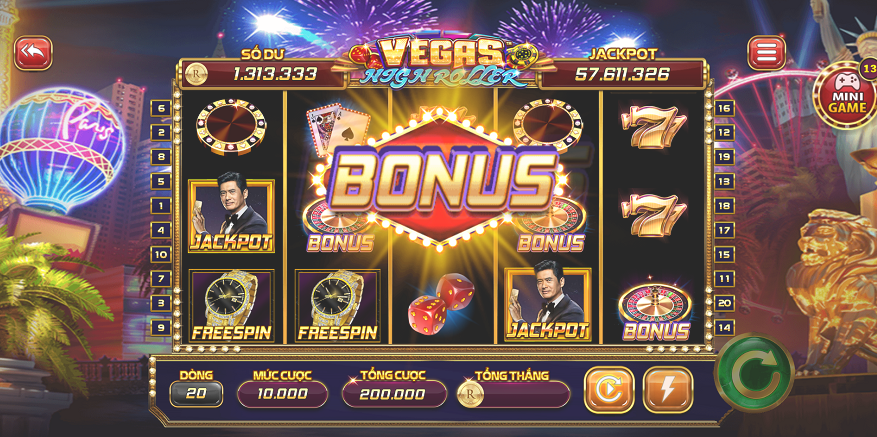Click payline number 9 marker
877x437 pixels.
pos(161,327)
